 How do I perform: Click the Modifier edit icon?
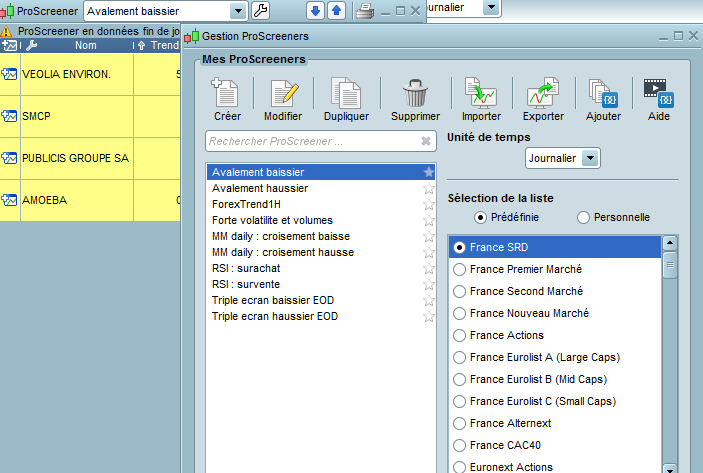tap(284, 93)
